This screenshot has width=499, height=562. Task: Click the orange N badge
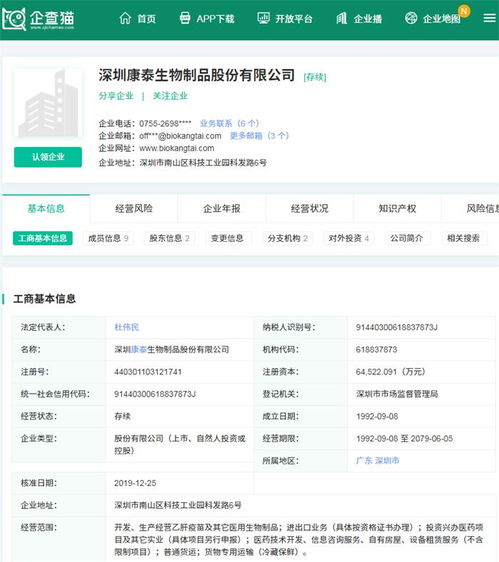(x=464, y=11)
